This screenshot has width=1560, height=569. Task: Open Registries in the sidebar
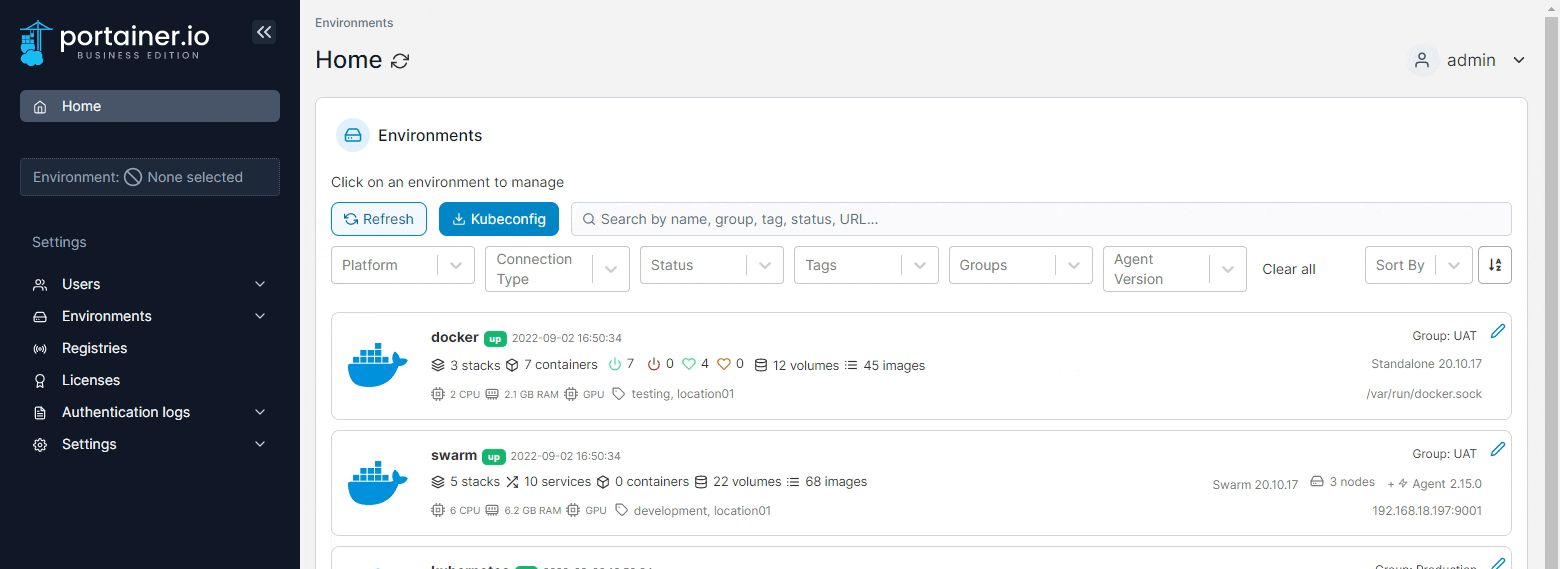tap(94, 348)
